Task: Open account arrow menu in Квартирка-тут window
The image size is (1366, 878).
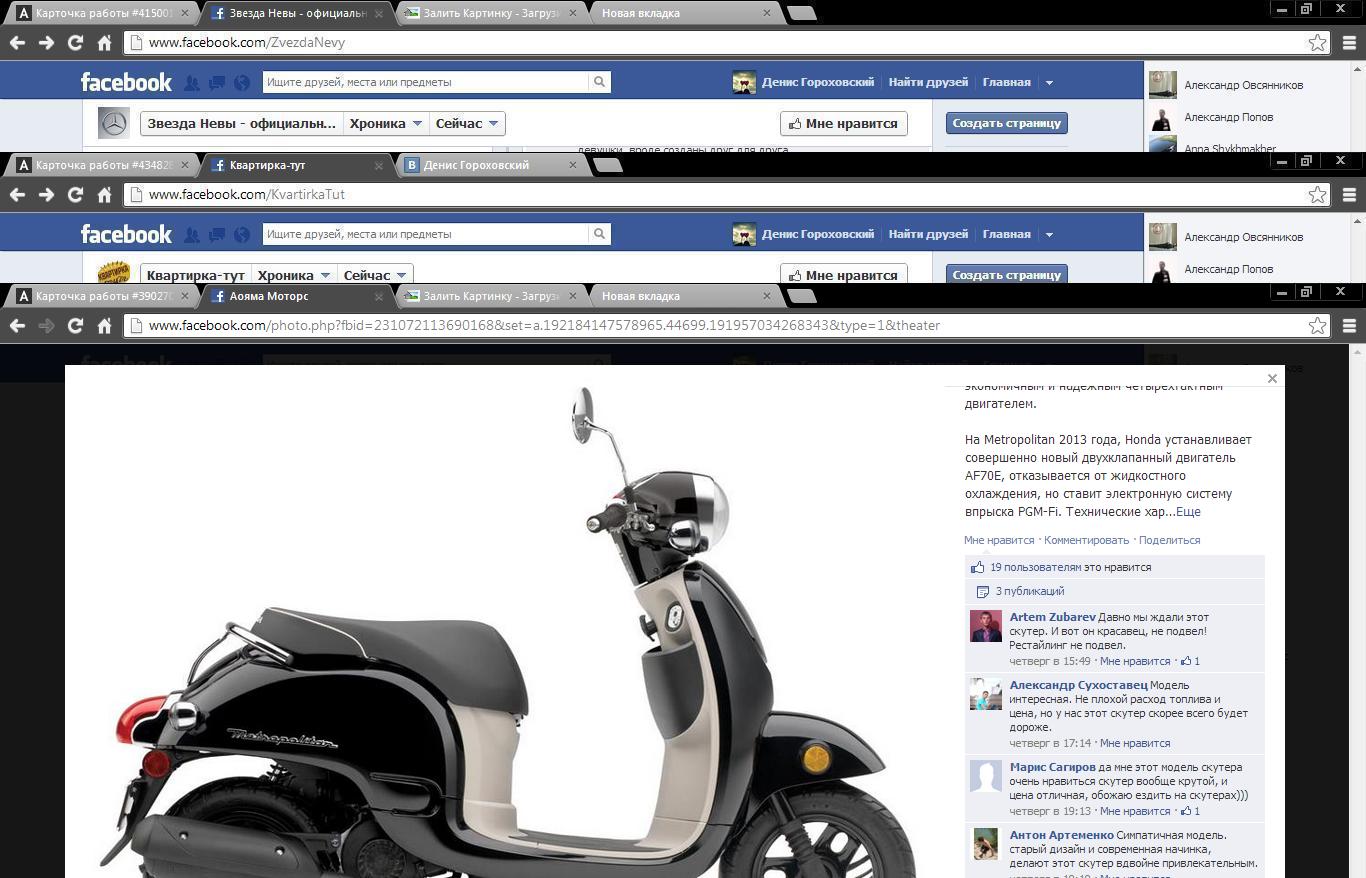Action: pyautogui.click(x=1049, y=234)
